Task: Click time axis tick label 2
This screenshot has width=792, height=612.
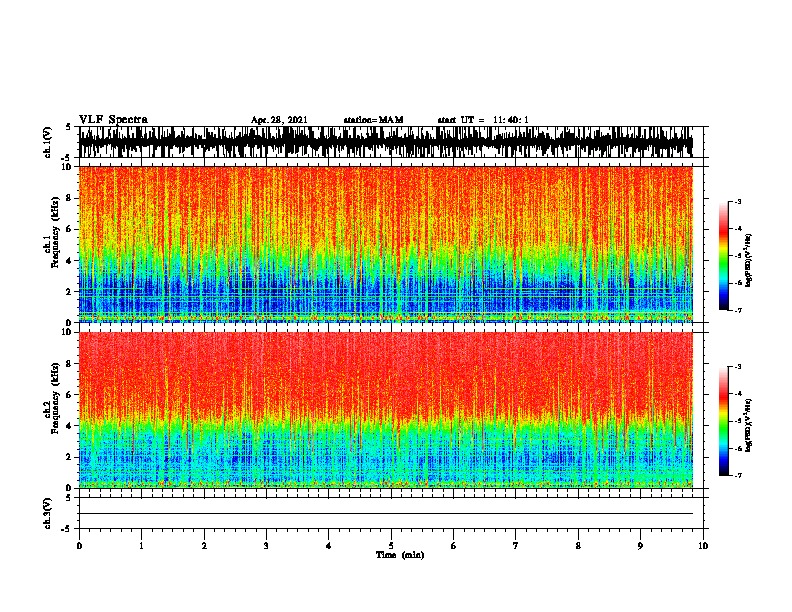Action: pos(204,546)
